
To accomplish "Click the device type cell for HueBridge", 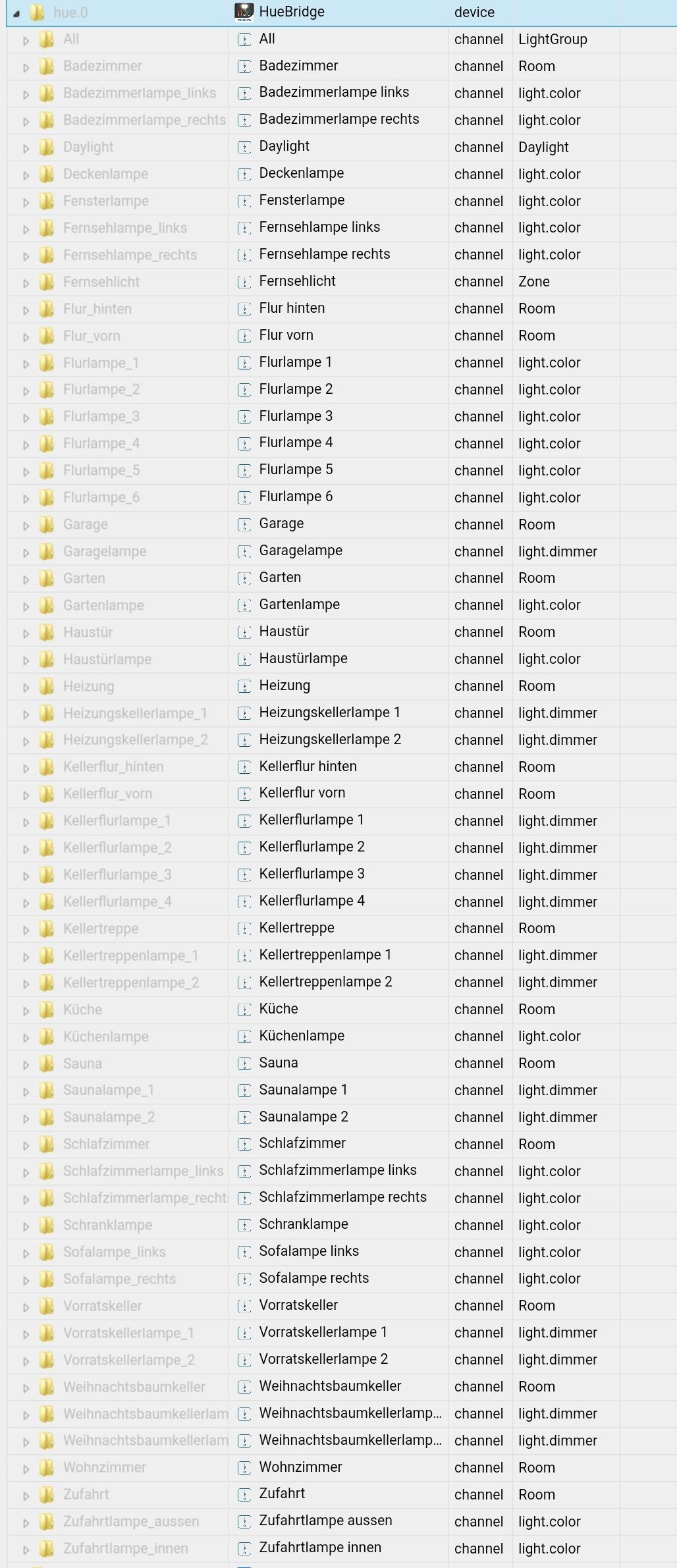I will coord(481,13).
